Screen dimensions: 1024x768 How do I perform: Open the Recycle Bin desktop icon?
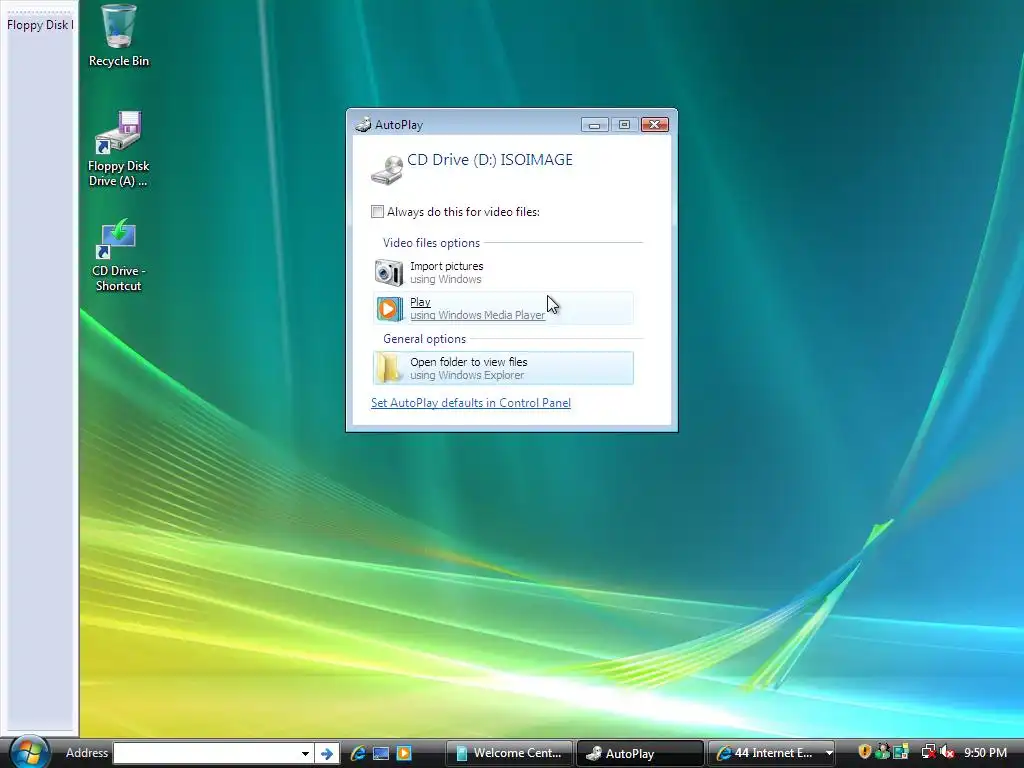click(118, 36)
